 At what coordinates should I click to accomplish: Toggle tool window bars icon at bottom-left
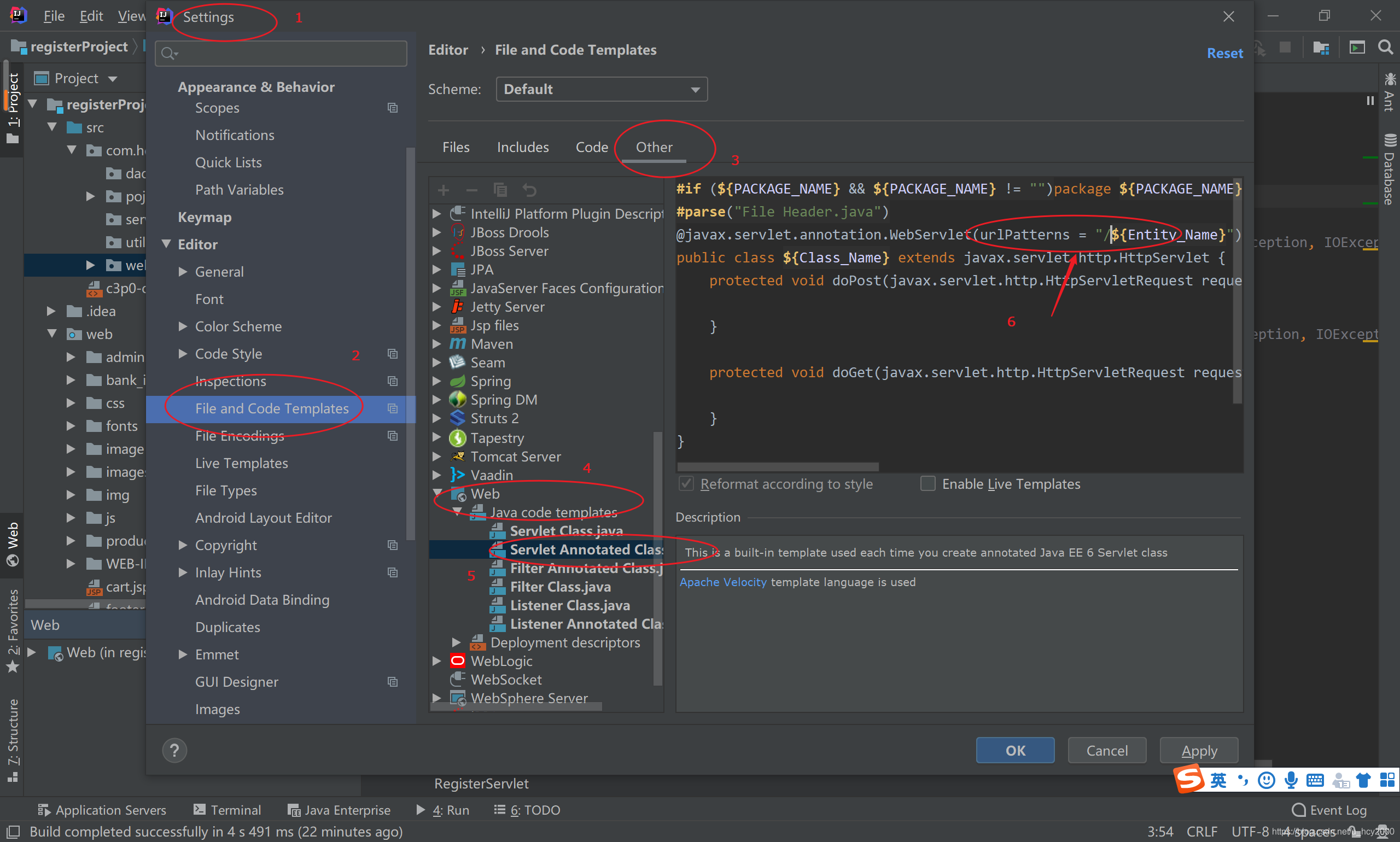(12, 832)
